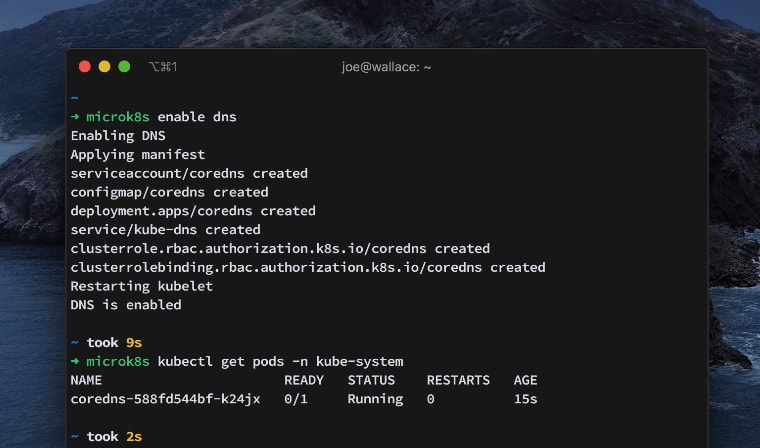Click the RESTARTS column header
Screen dimensions: 760x448
pos(458,380)
